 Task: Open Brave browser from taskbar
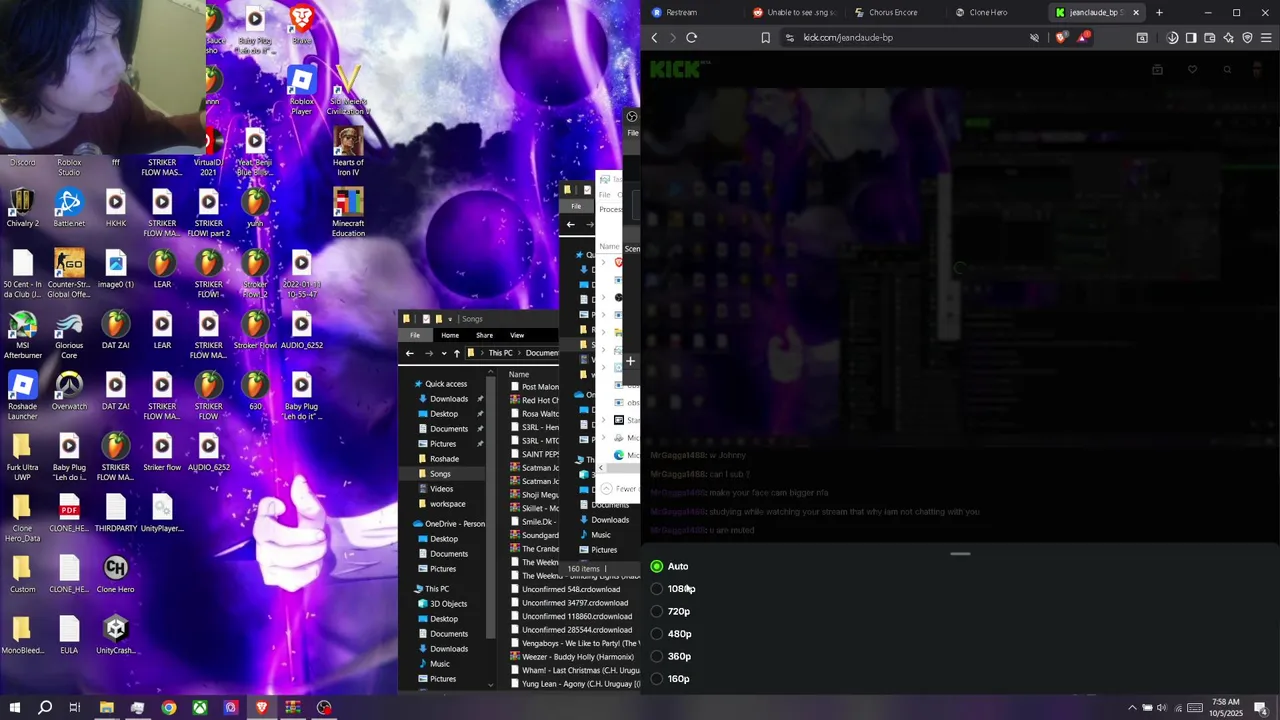click(x=262, y=708)
